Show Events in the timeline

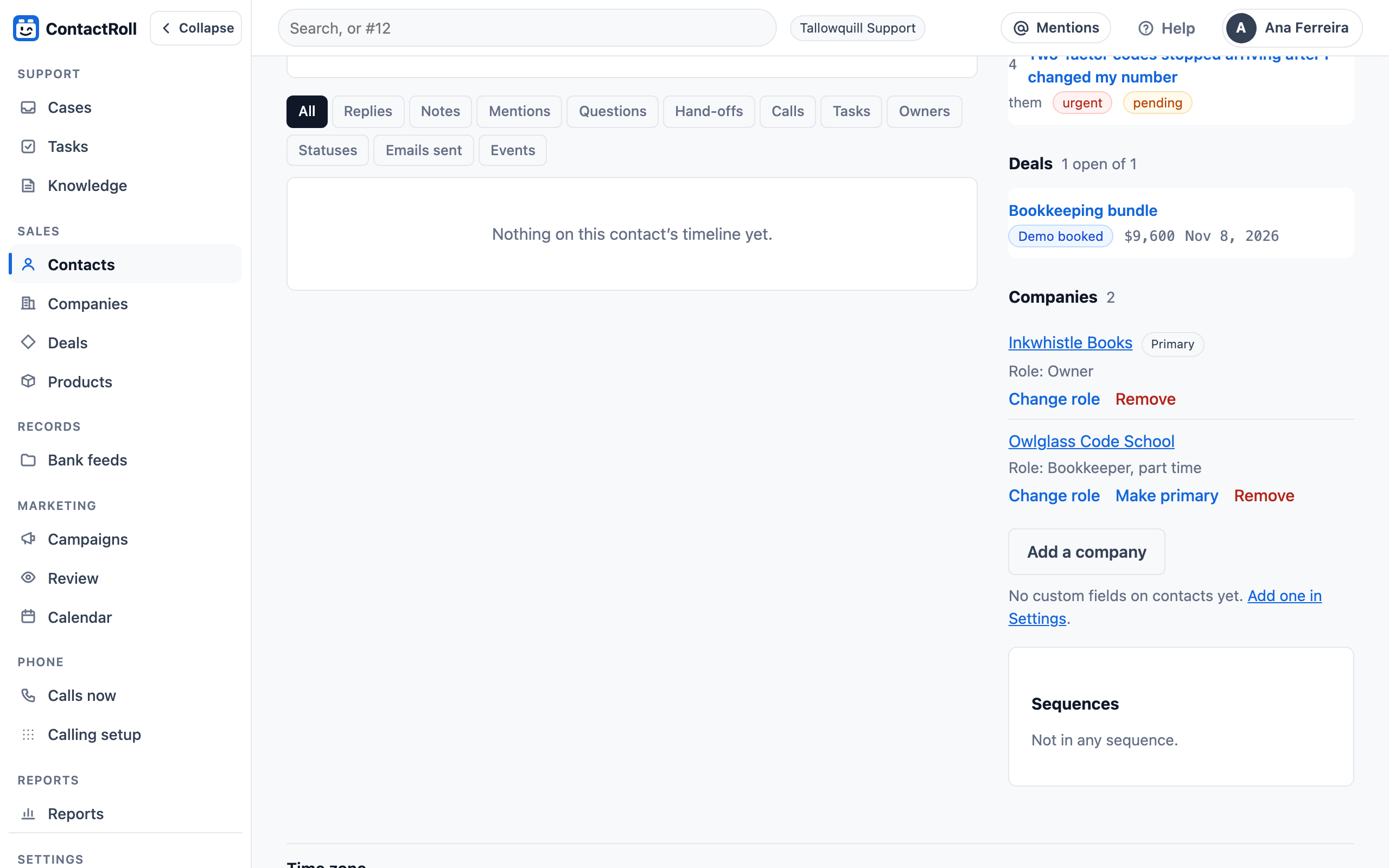pyautogui.click(x=513, y=150)
